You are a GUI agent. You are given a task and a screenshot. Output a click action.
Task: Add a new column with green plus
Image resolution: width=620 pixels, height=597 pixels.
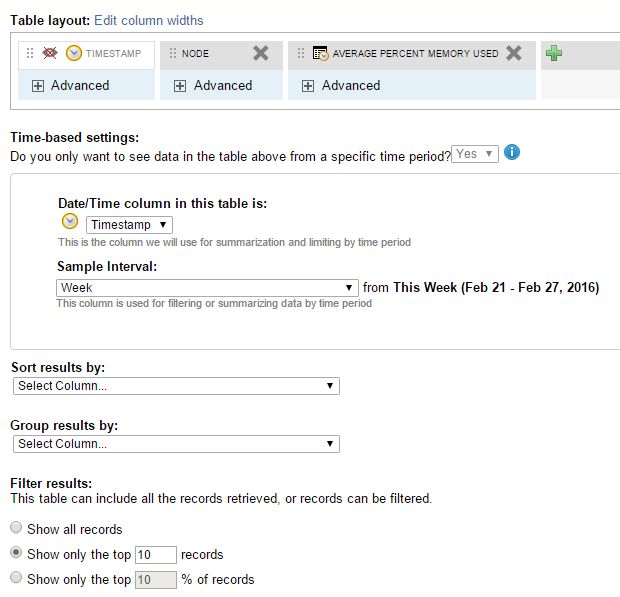[553, 53]
